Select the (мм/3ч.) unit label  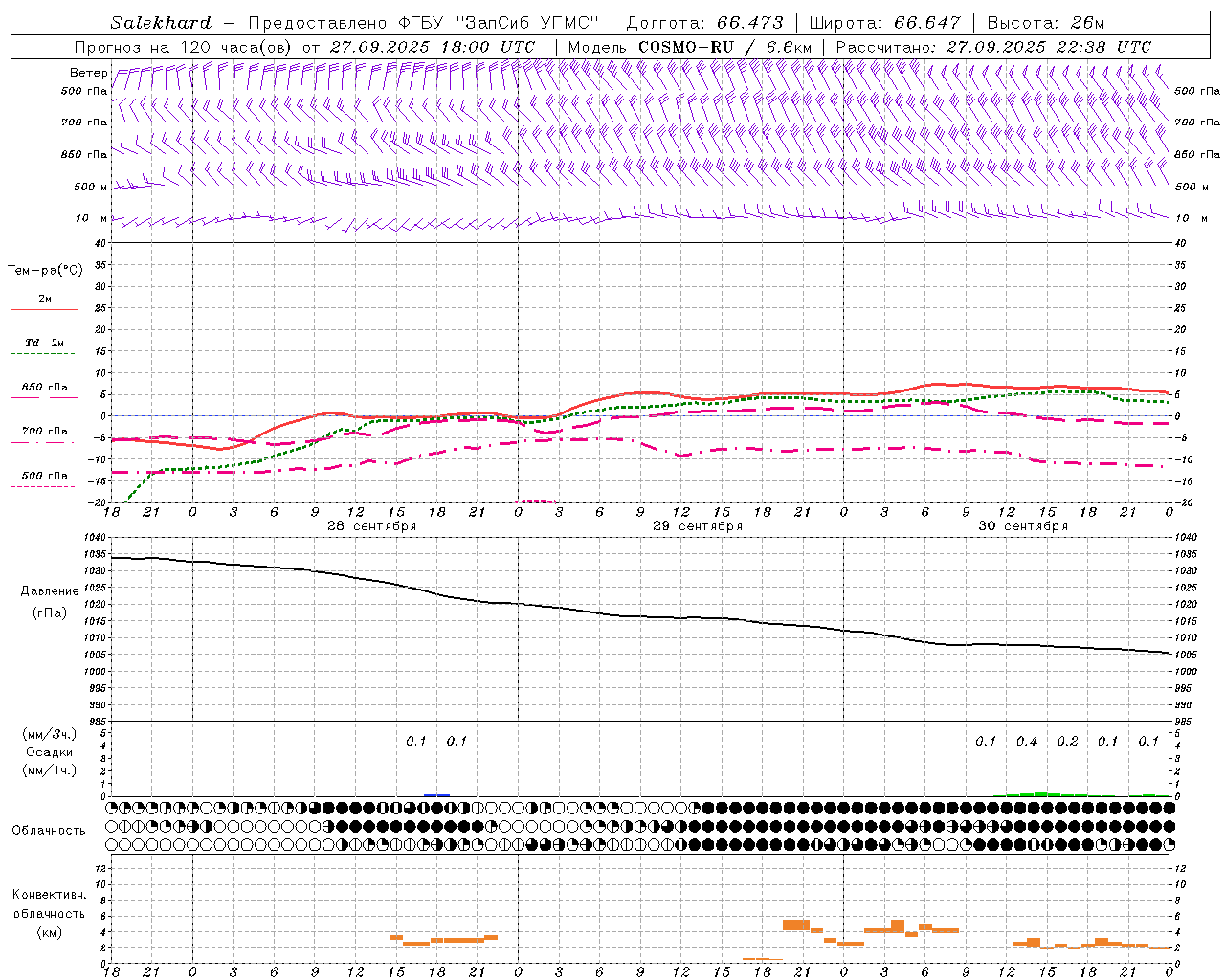pos(50,734)
